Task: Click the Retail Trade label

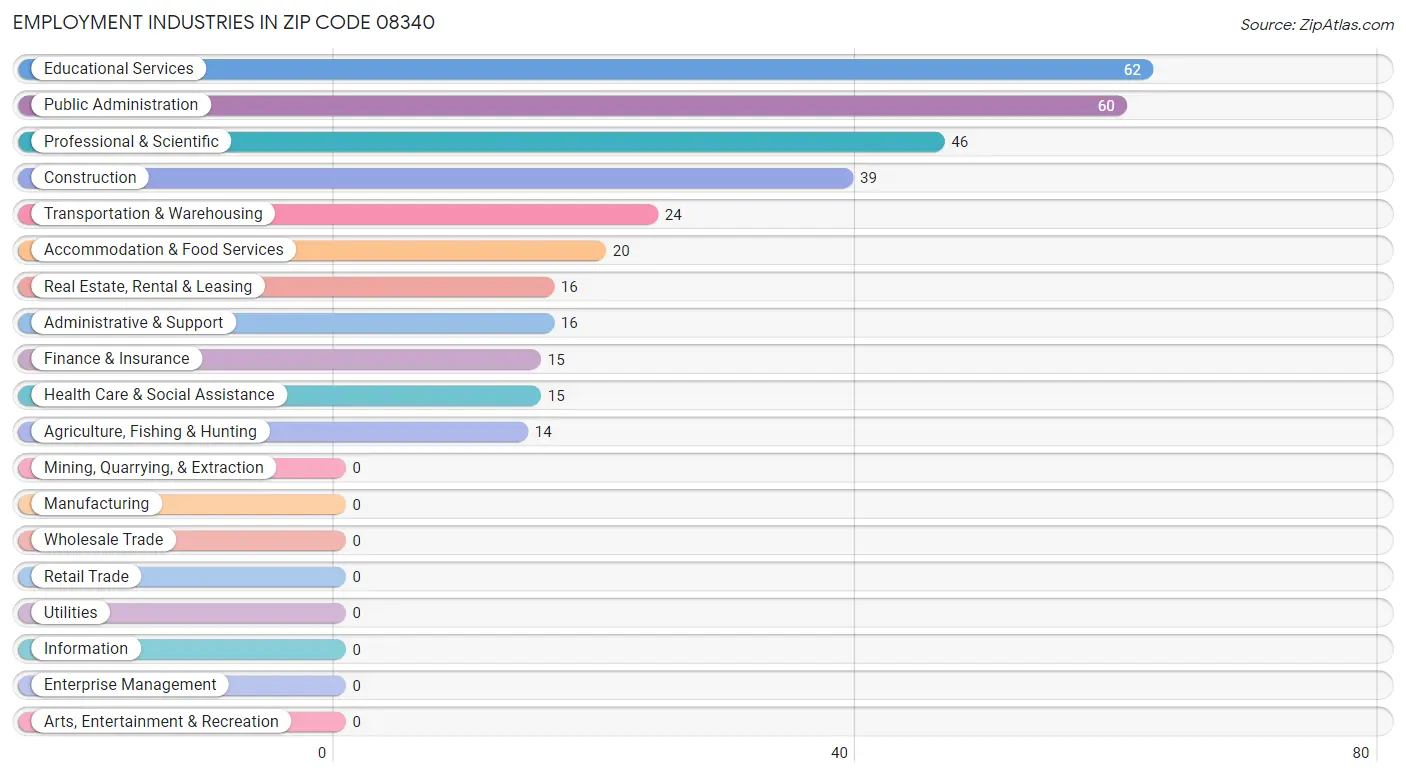Action: click(x=86, y=577)
